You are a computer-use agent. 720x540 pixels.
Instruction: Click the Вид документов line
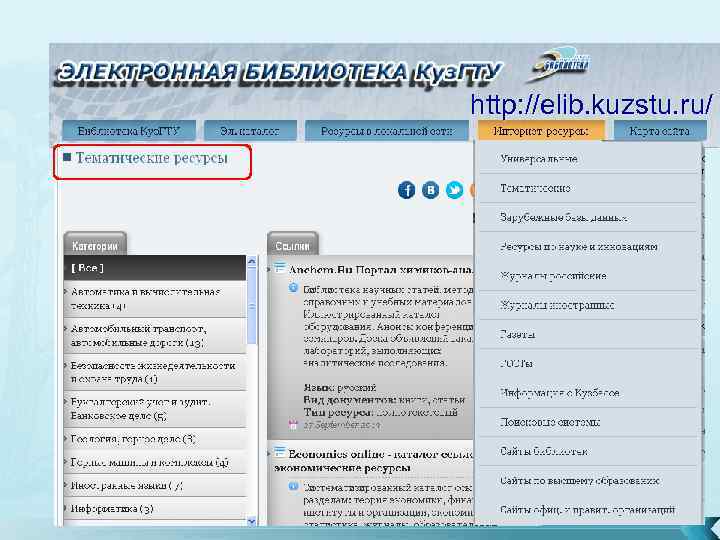pos(384,400)
